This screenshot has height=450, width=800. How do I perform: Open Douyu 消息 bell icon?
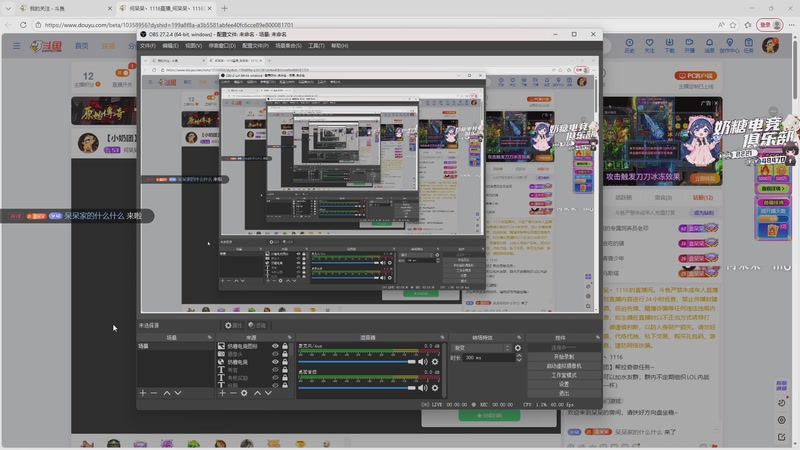(x=709, y=45)
